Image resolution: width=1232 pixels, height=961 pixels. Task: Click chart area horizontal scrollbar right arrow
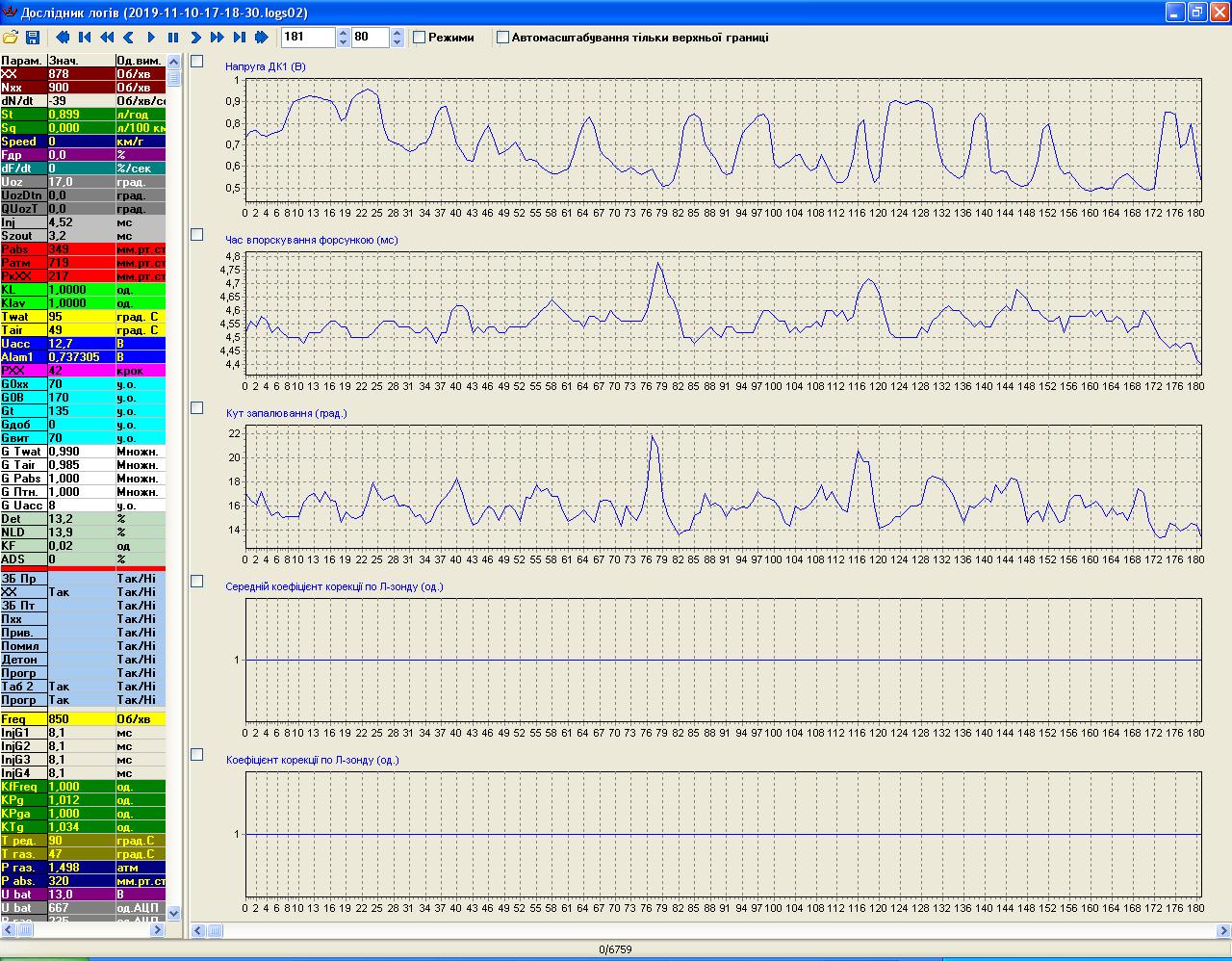[x=1224, y=930]
